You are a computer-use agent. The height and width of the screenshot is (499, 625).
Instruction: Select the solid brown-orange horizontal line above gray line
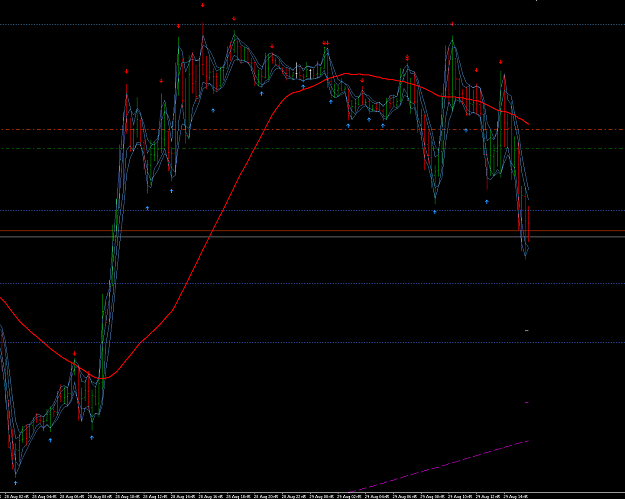point(312,231)
